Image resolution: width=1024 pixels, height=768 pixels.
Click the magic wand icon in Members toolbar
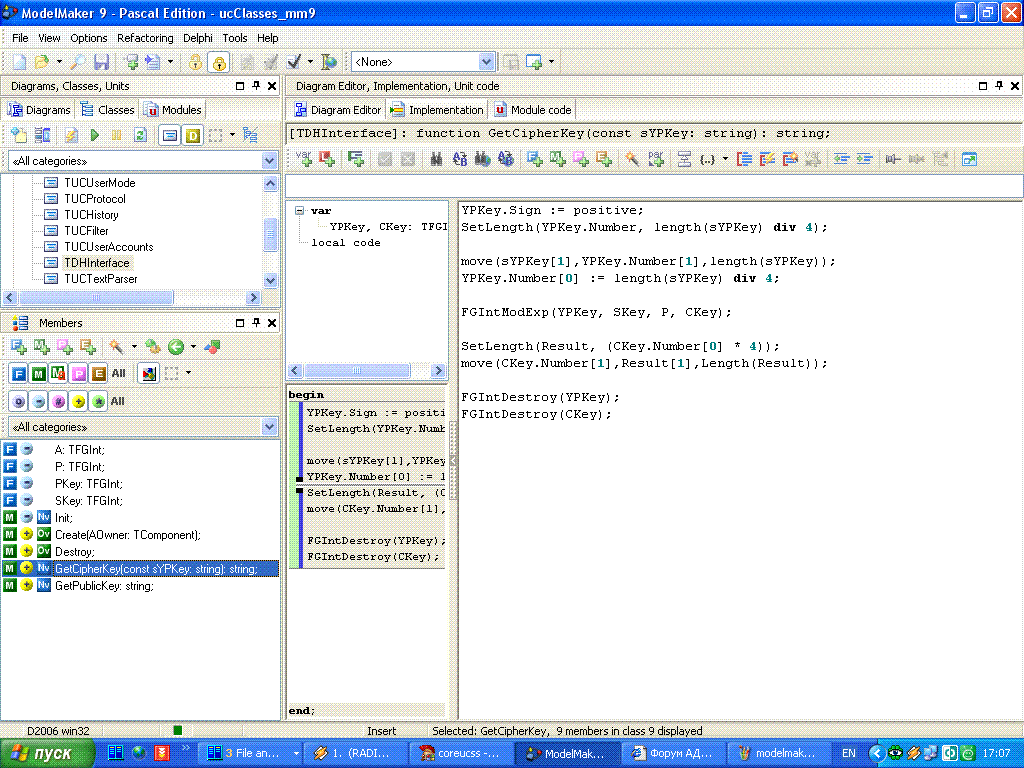click(x=117, y=347)
